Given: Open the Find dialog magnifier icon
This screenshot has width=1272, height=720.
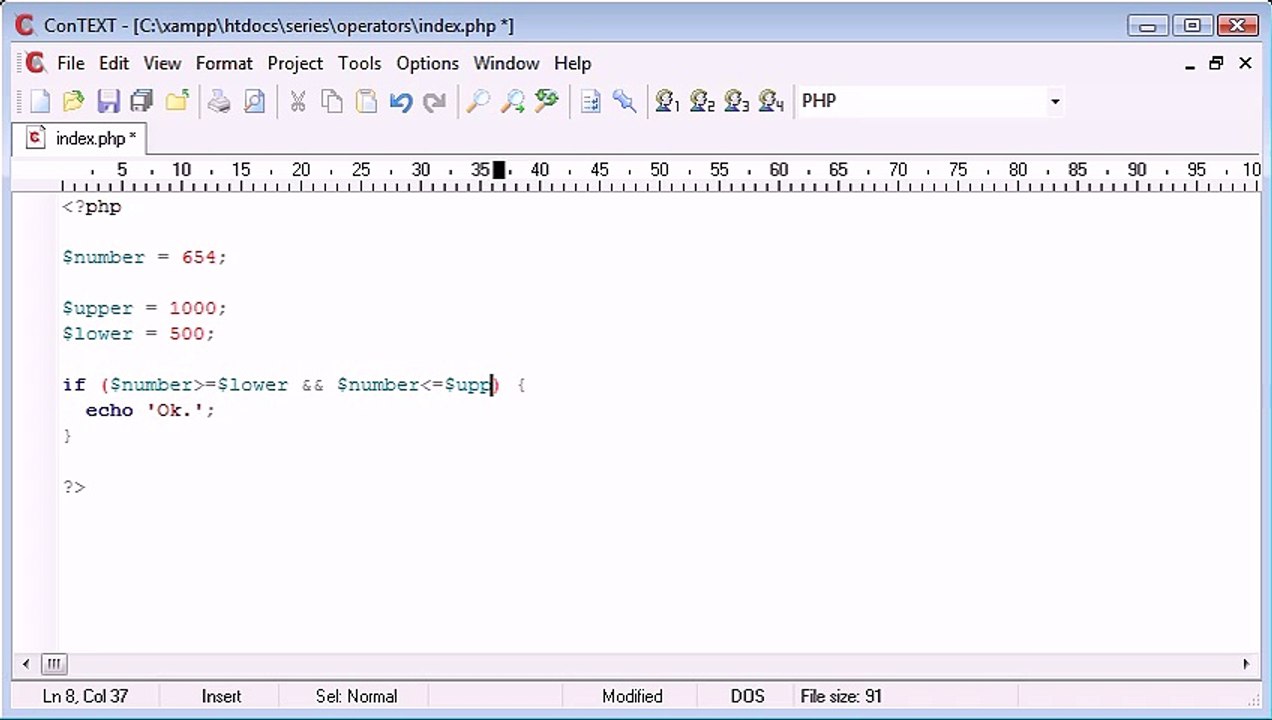Looking at the screenshot, I should click(478, 101).
